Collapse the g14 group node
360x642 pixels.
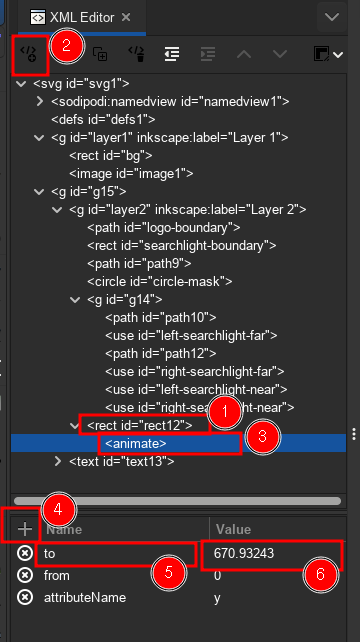click(x=75, y=300)
